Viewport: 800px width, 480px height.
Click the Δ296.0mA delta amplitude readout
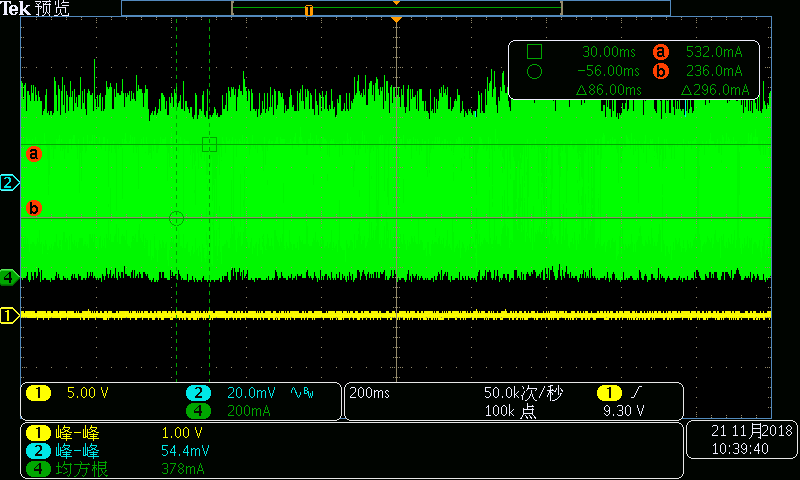click(715, 90)
